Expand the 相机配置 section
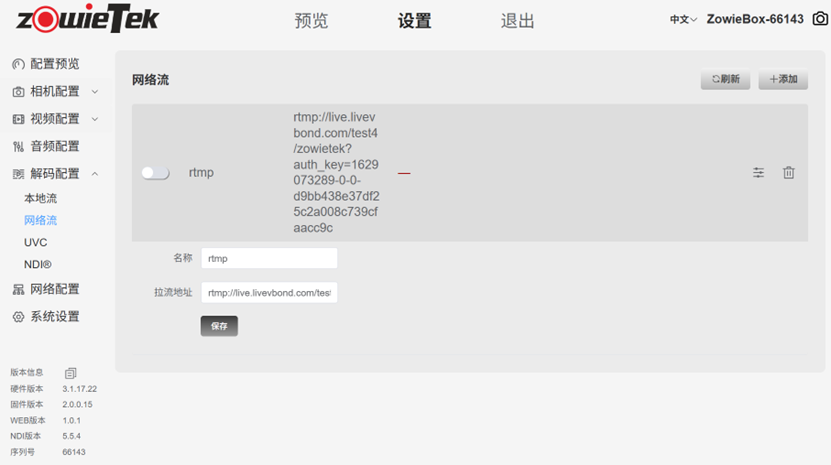 (54, 91)
